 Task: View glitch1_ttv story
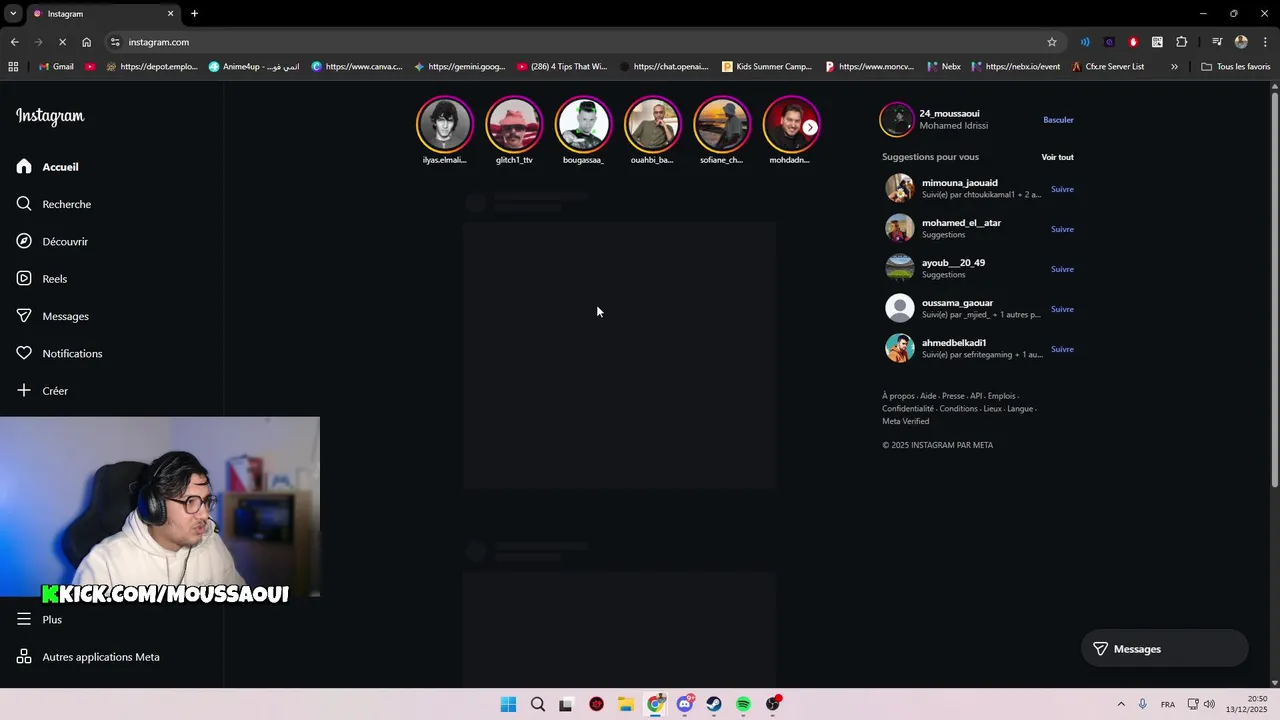(x=513, y=124)
